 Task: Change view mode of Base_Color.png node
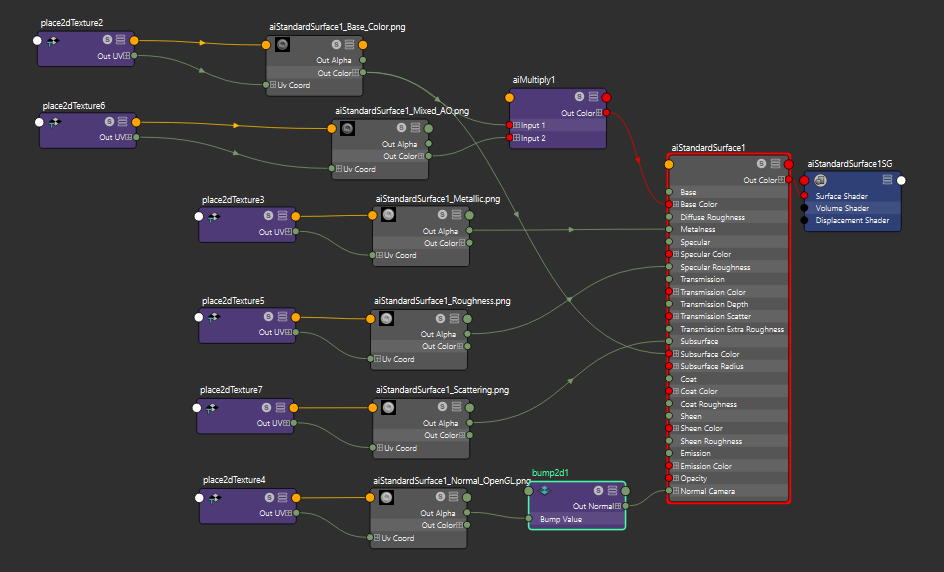click(349, 45)
